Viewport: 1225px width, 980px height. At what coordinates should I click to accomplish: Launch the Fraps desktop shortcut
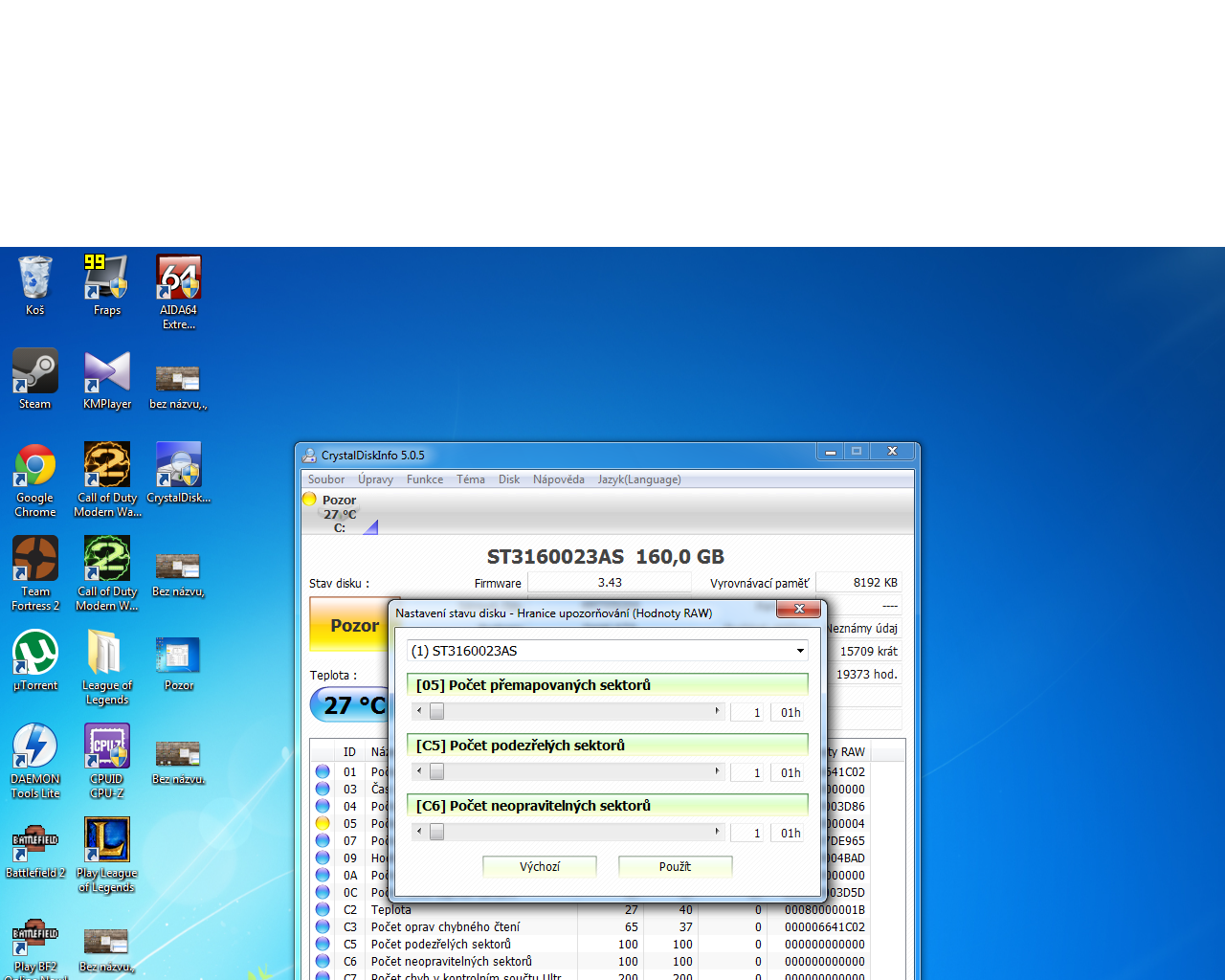coord(106,284)
